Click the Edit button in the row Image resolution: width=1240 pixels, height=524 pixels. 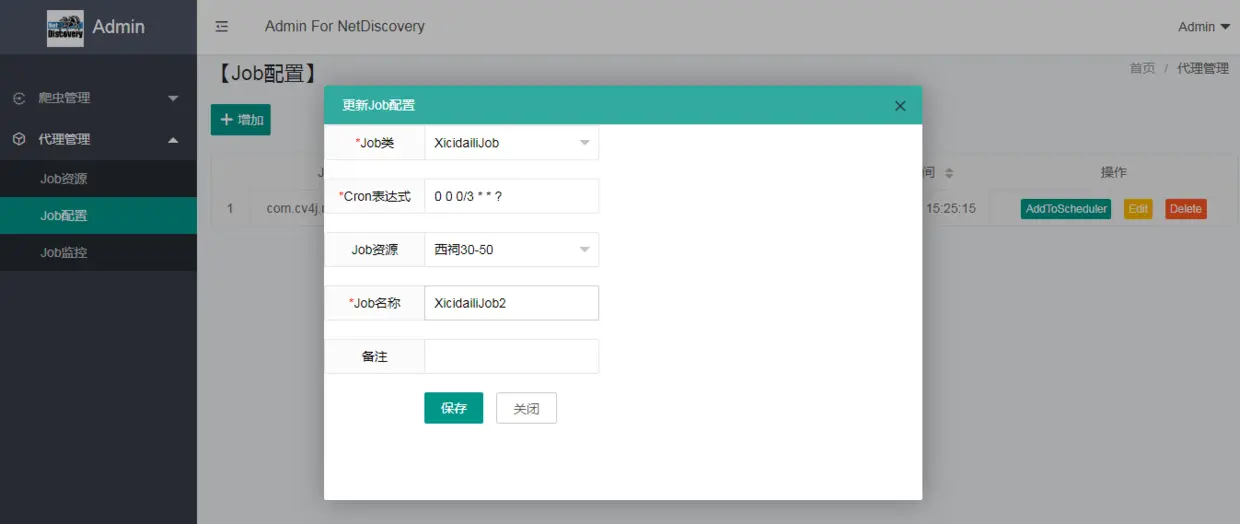pos(1138,209)
